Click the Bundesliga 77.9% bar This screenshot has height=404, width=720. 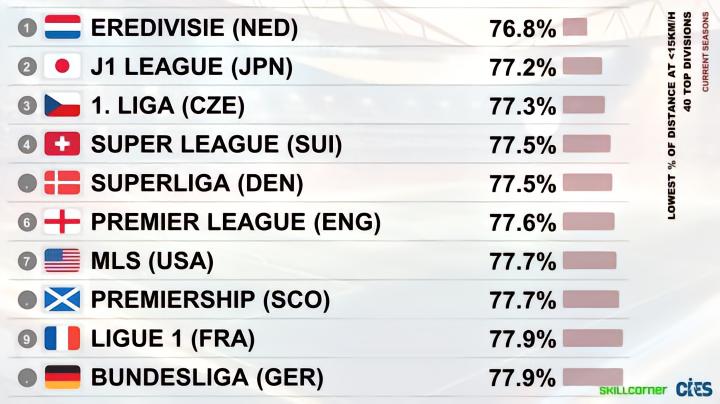coord(593,377)
